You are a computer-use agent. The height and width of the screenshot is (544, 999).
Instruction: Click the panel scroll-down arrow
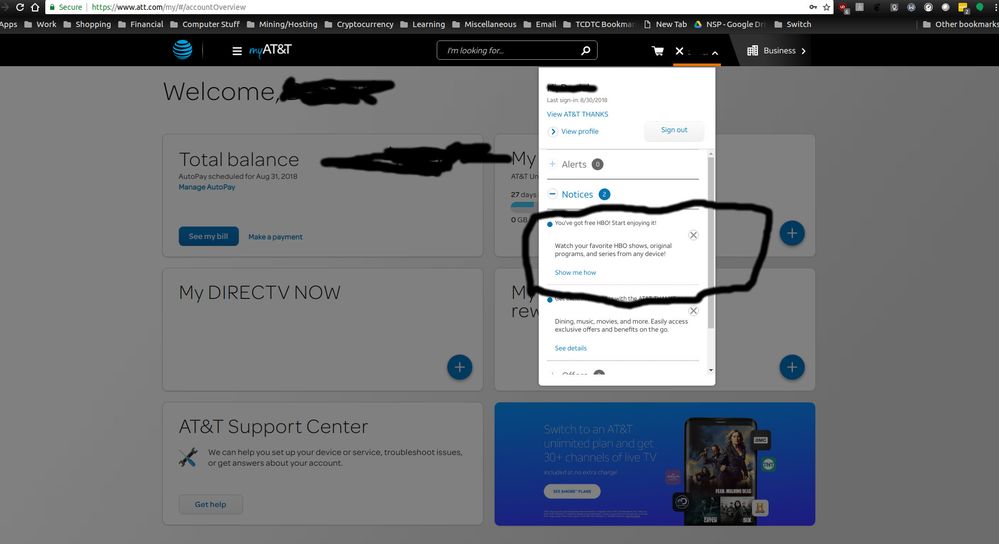coord(711,370)
